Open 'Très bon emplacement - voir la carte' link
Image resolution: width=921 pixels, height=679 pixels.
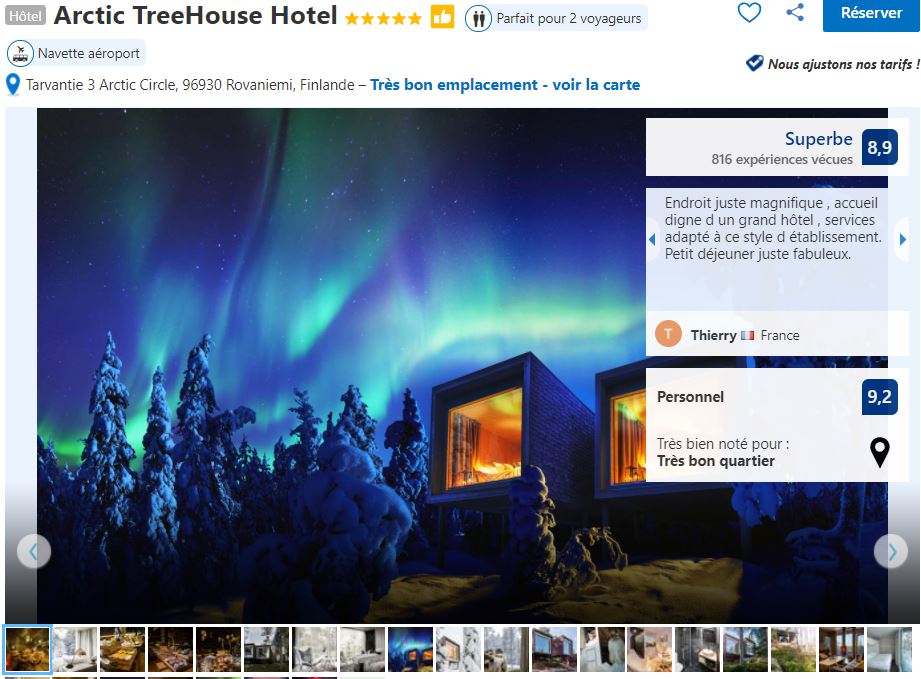pos(505,85)
